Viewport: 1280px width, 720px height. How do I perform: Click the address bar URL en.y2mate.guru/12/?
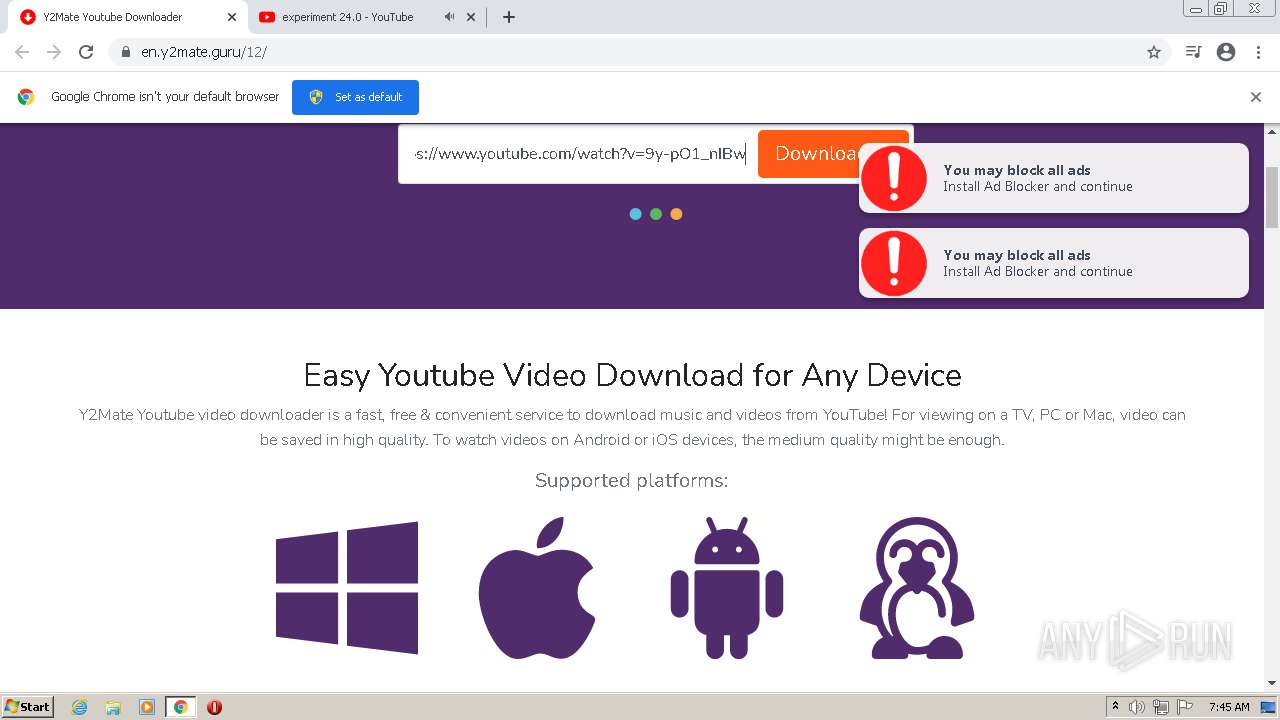[204, 52]
